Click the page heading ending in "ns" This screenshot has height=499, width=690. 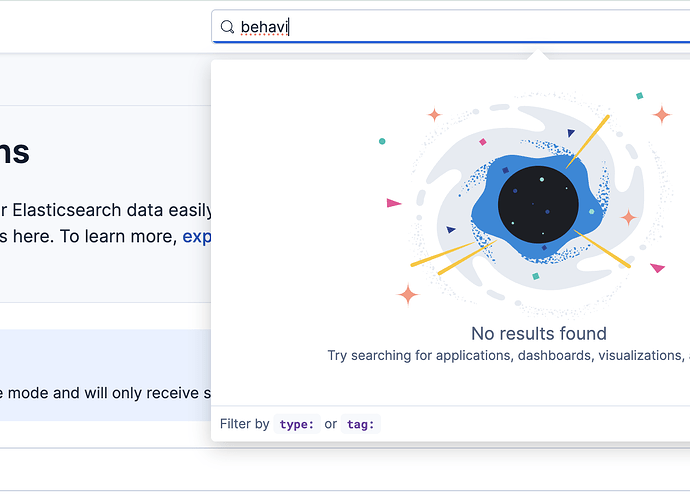pos(14,153)
